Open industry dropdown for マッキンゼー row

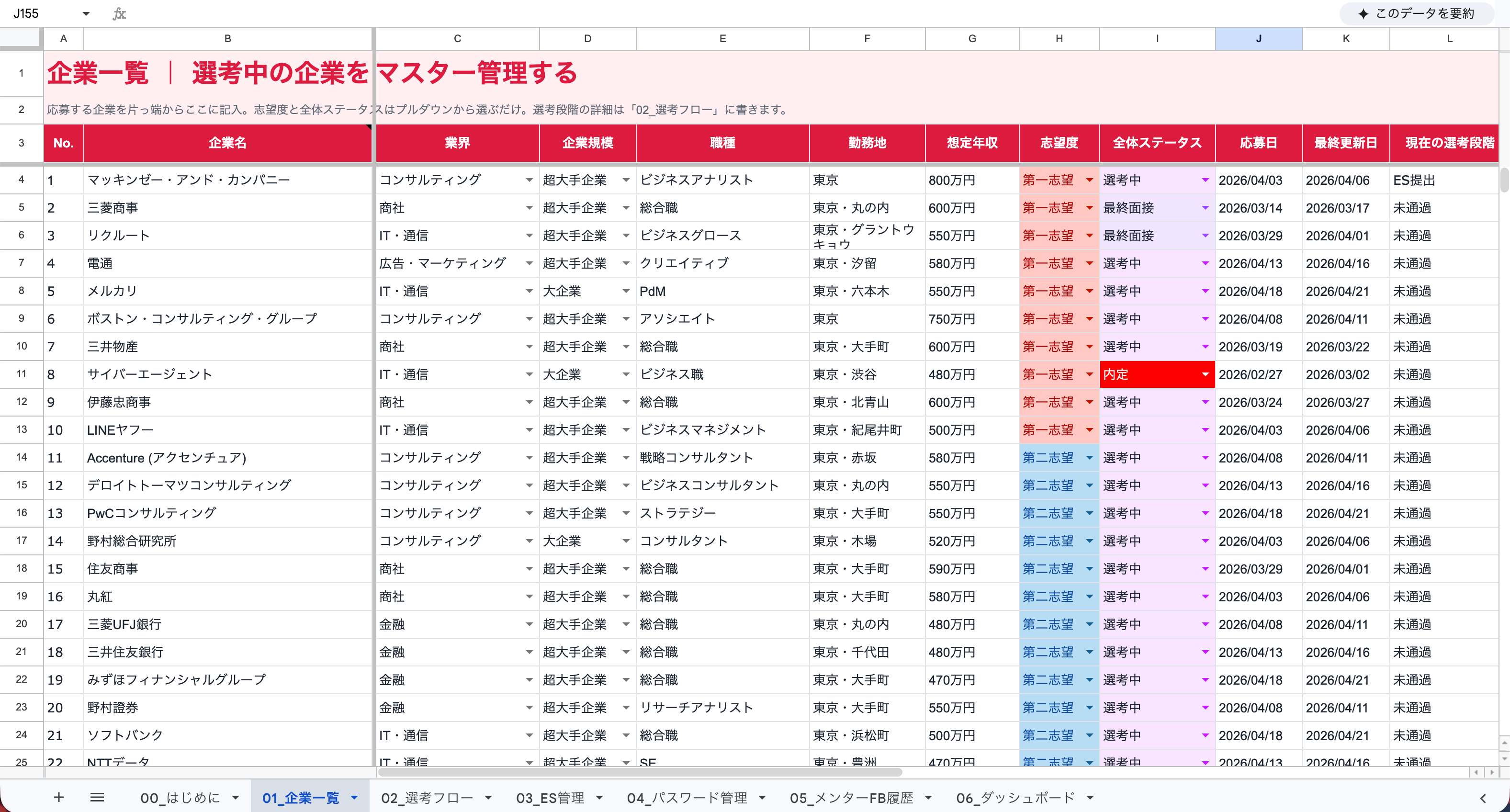[529, 180]
